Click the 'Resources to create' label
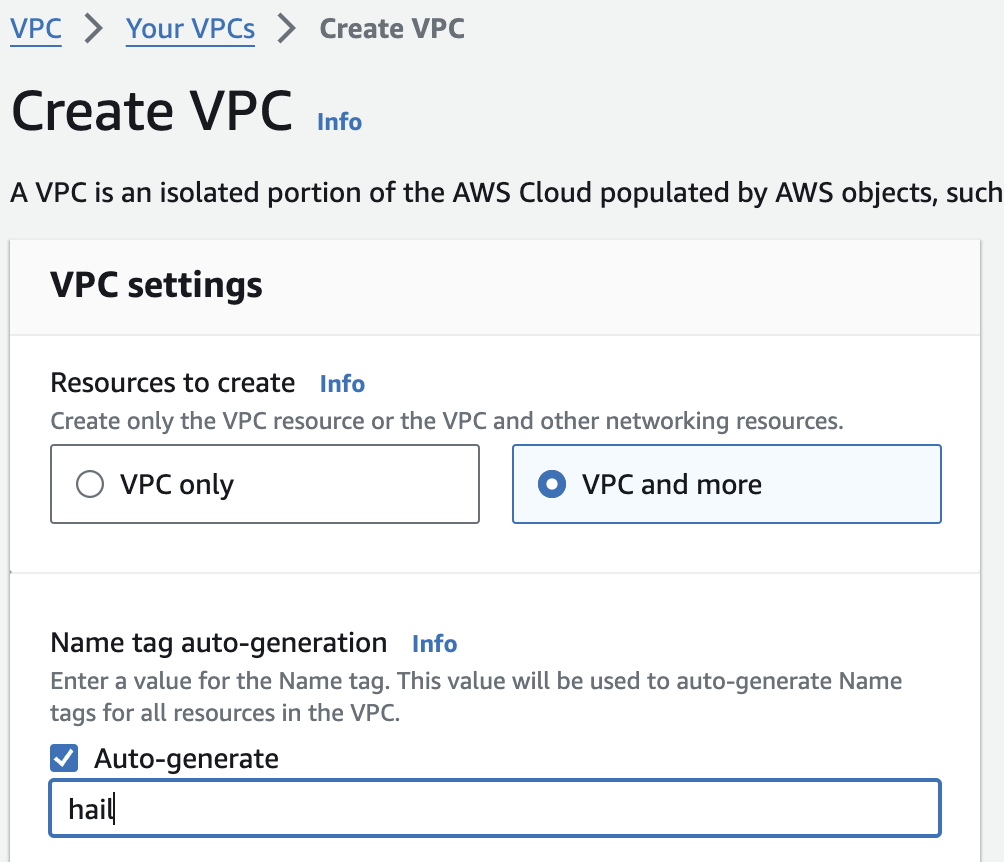 [x=173, y=383]
